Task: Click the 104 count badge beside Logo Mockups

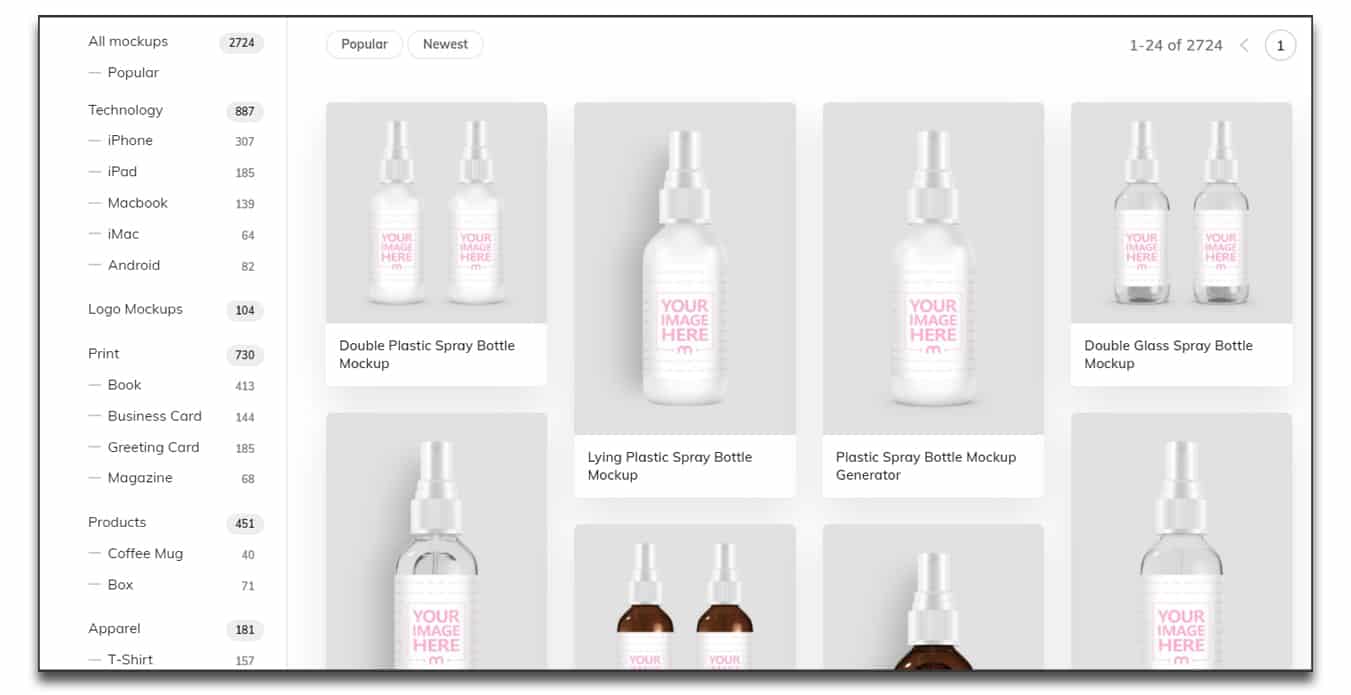Action: pyautogui.click(x=245, y=310)
